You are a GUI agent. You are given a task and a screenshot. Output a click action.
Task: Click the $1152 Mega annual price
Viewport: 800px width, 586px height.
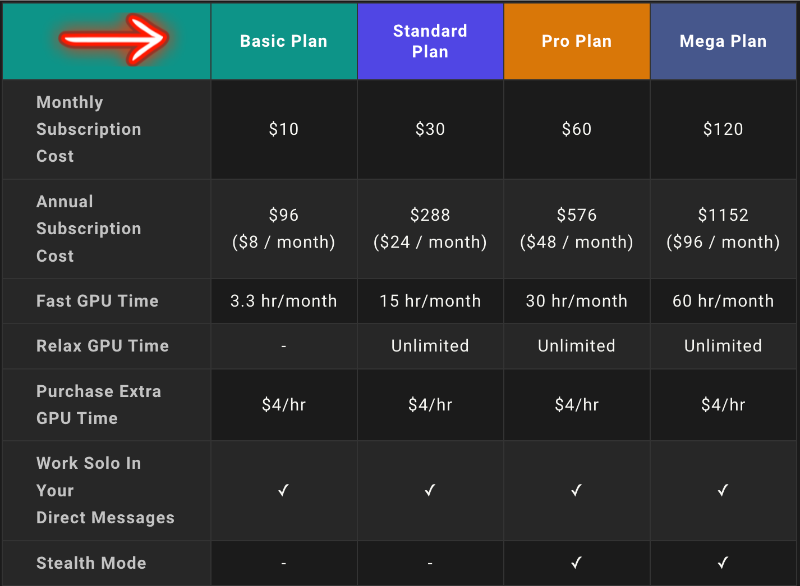[x=723, y=215]
